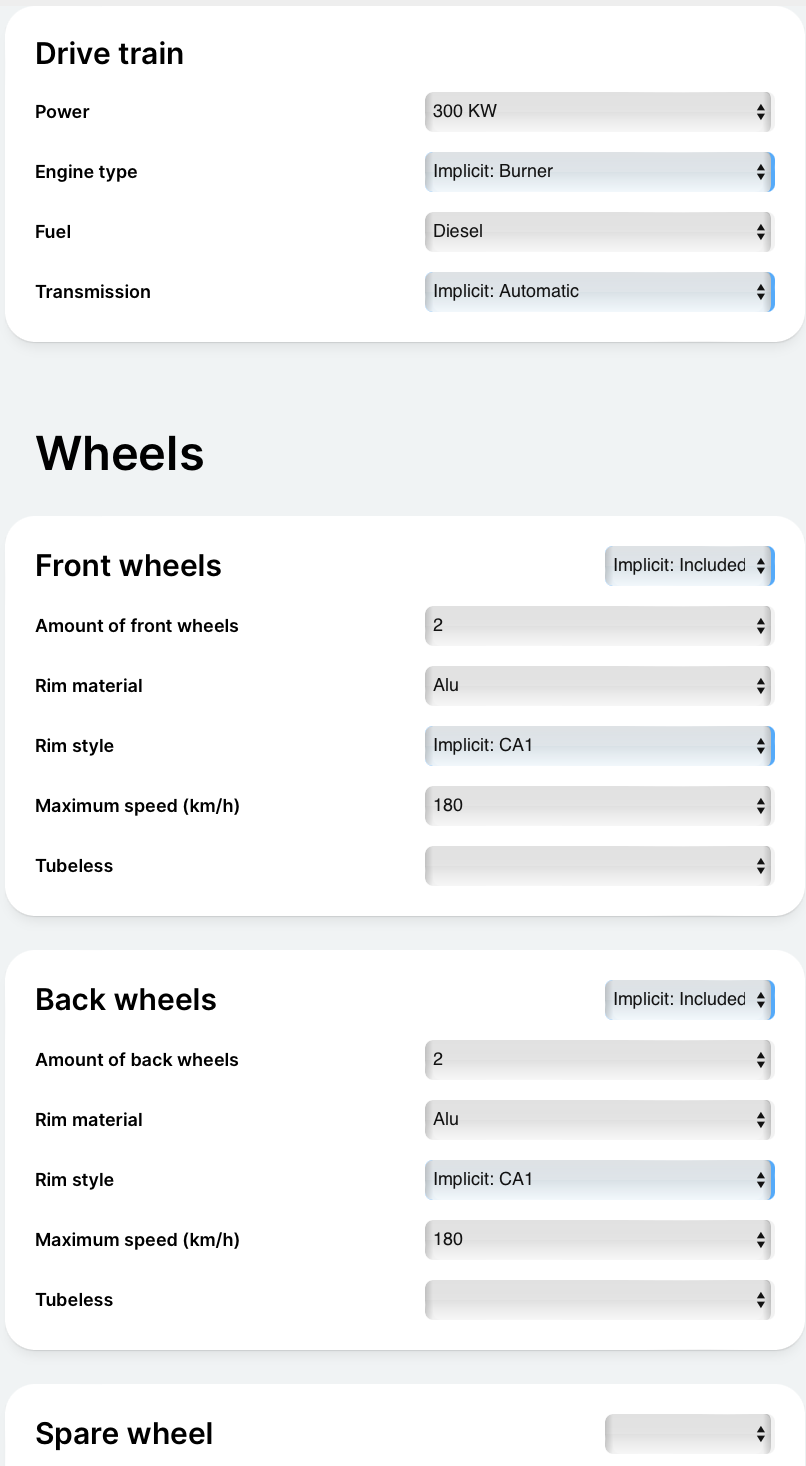Click the Fuel dropdown arrow icon

761,232
